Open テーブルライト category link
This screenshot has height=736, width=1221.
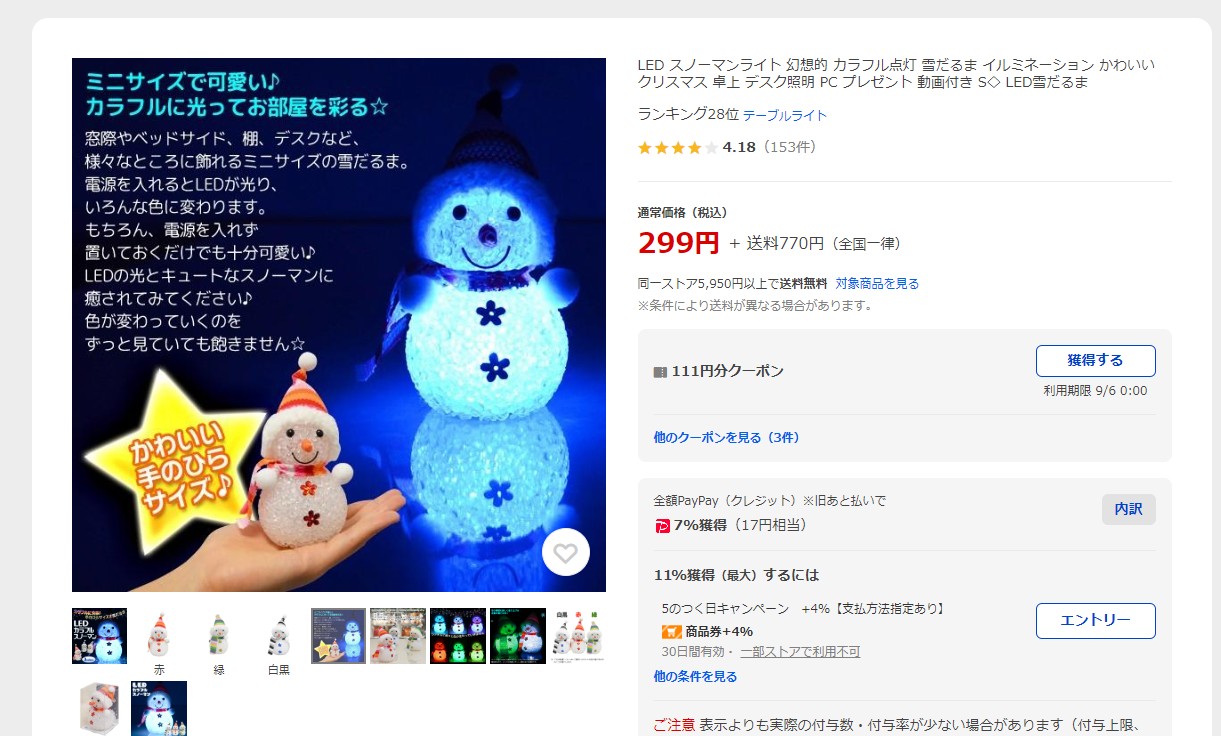pyautogui.click(x=784, y=116)
